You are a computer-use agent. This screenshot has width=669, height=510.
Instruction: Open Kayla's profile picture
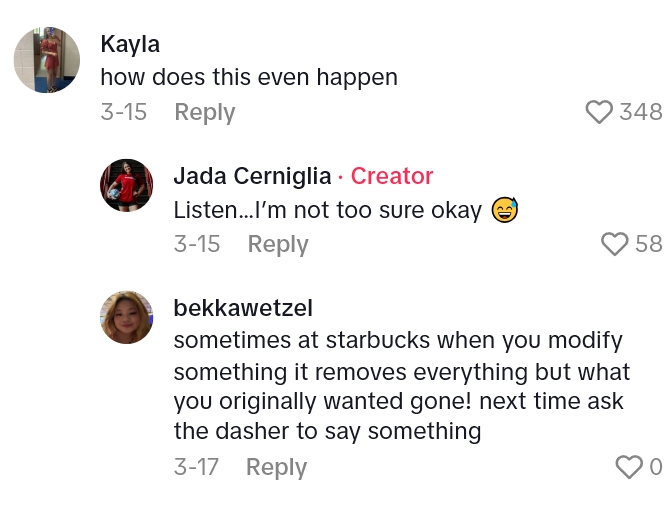point(47,60)
